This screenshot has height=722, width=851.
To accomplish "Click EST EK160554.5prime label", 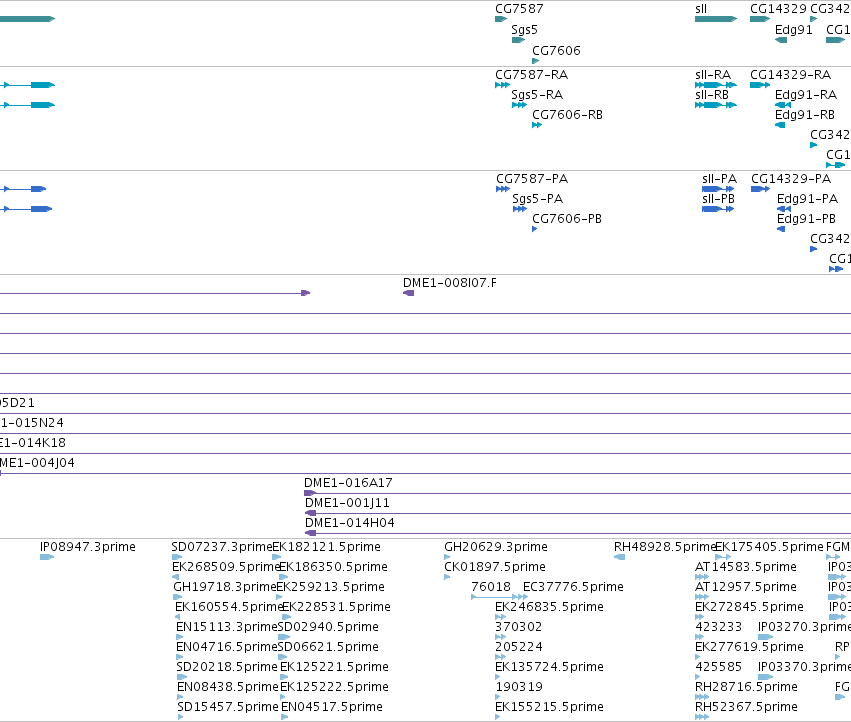I will 228,607.
